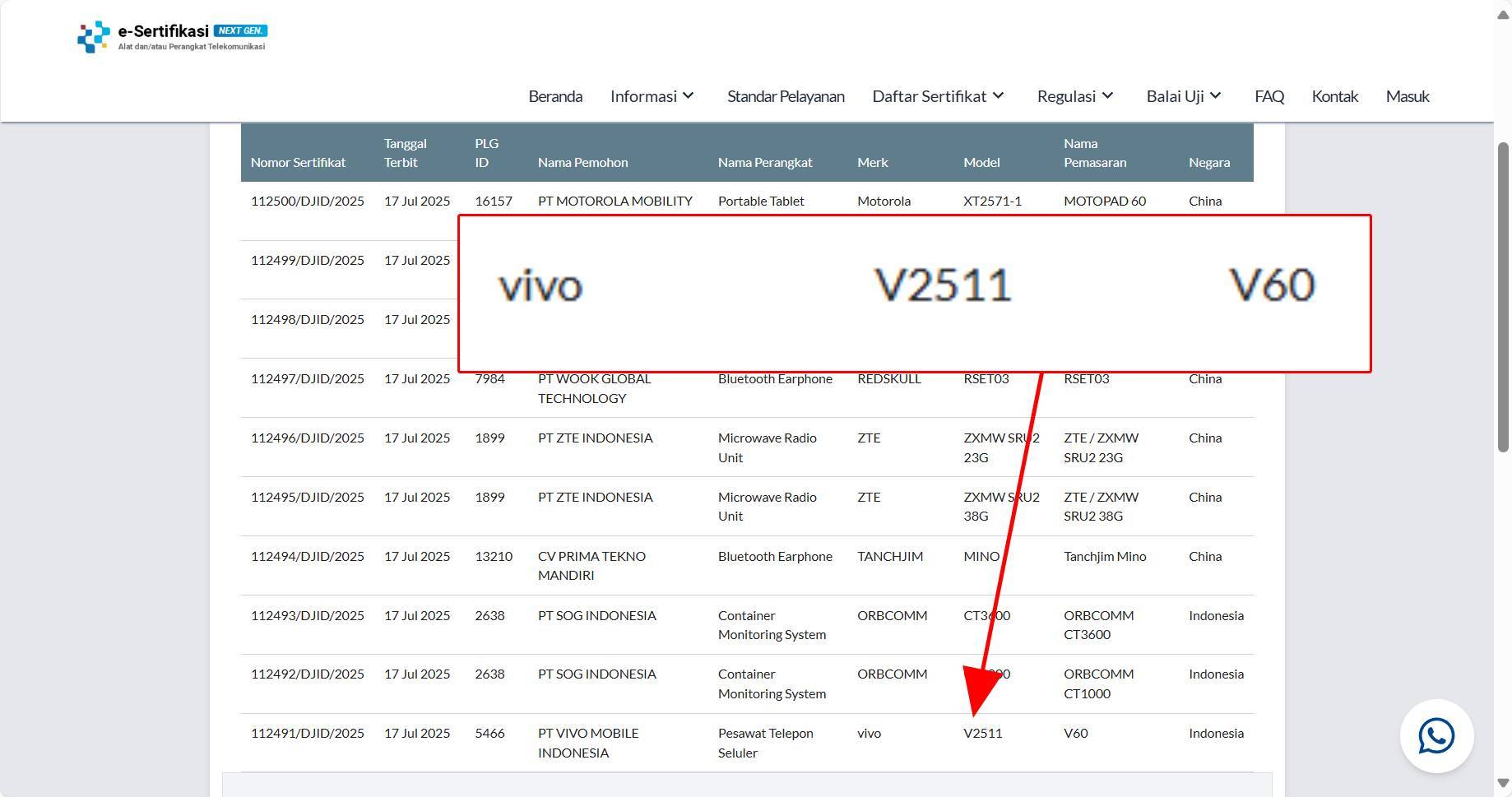Click the Nama Pemohon column header

(x=582, y=162)
